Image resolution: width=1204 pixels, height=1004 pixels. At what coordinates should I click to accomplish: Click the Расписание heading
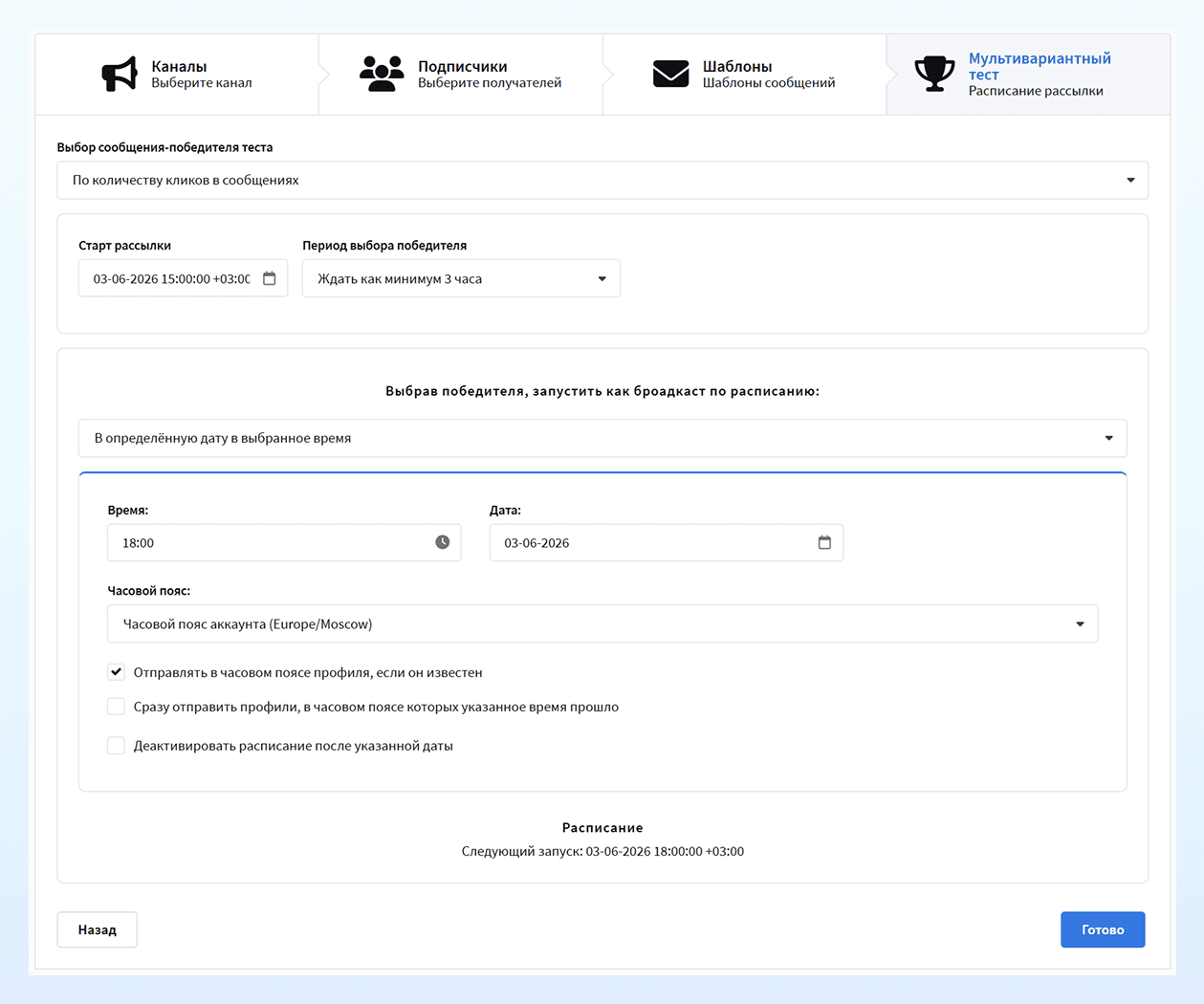[x=602, y=827]
